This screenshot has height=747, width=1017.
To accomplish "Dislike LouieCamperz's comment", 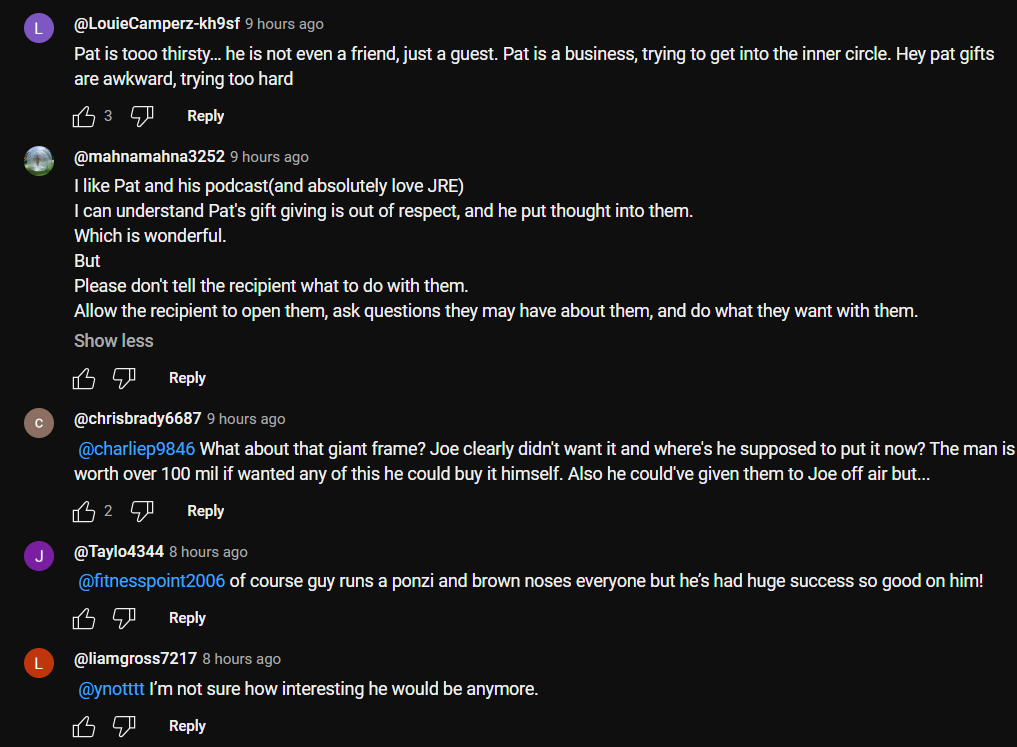I will point(142,117).
